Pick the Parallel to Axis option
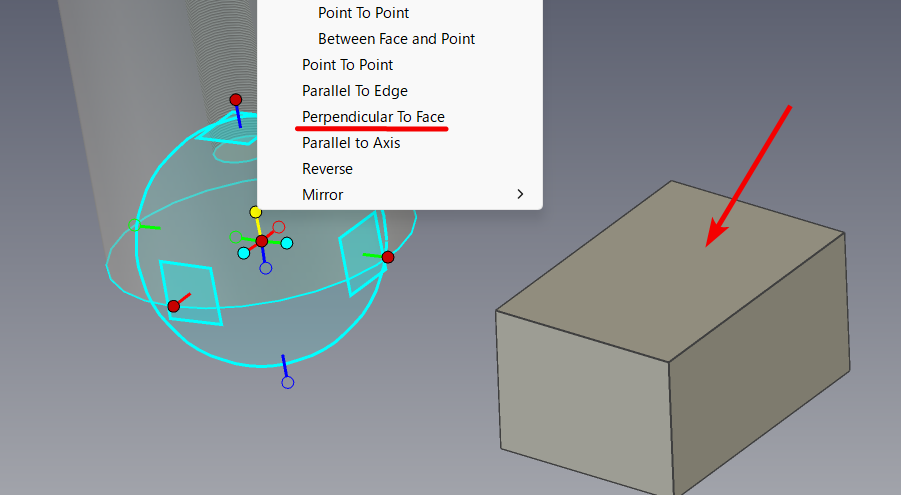The image size is (901, 495). (x=351, y=143)
